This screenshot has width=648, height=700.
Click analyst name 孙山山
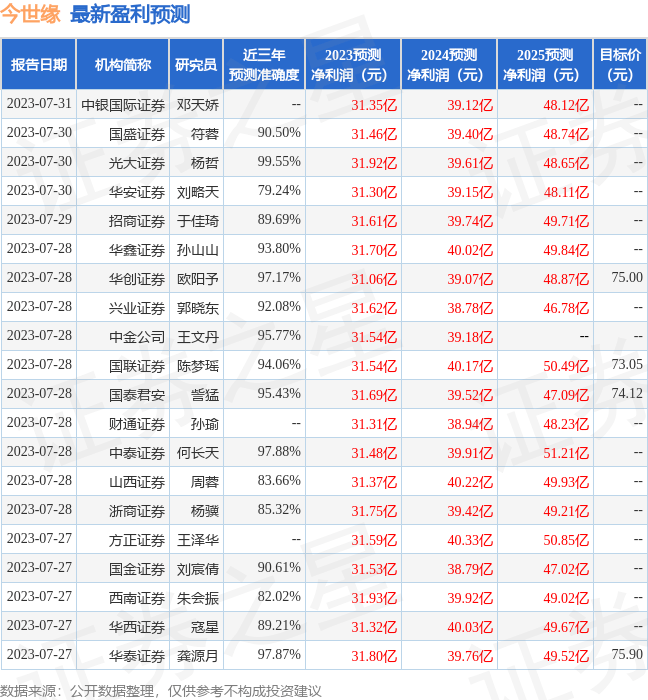(x=198, y=250)
